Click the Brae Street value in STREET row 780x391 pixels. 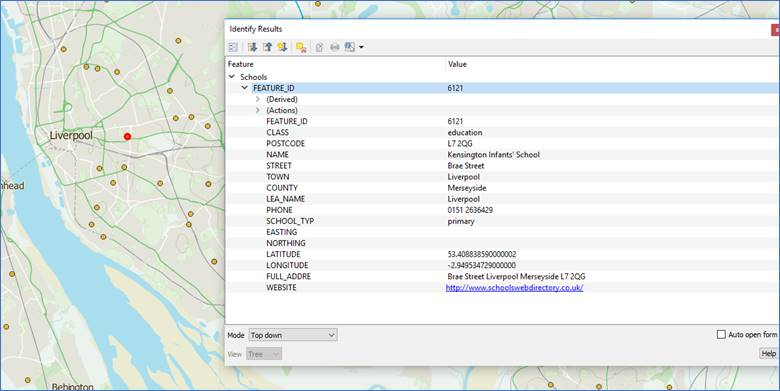pos(466,166)
